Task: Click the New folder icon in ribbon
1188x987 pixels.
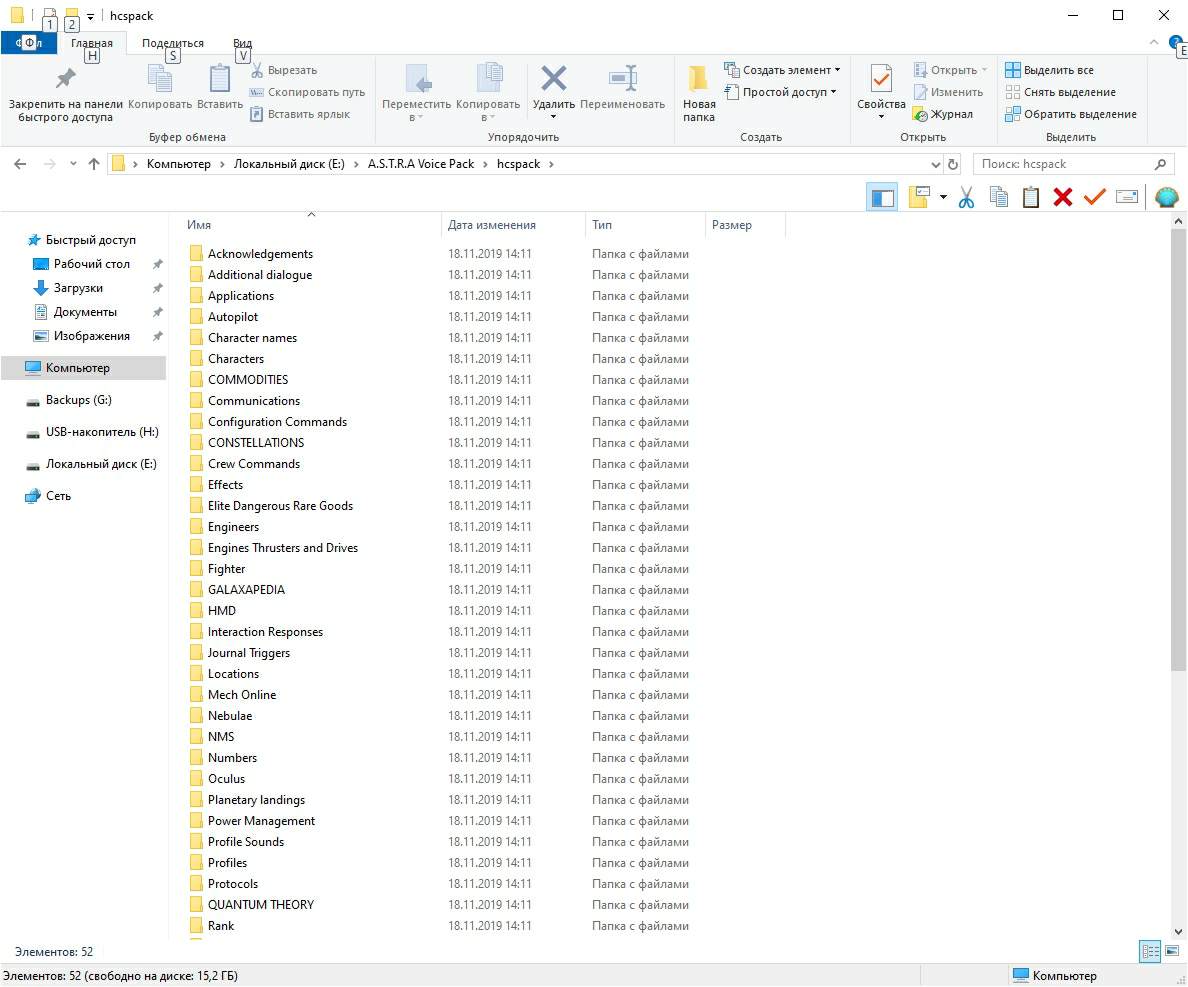Action: click(699, 92)
